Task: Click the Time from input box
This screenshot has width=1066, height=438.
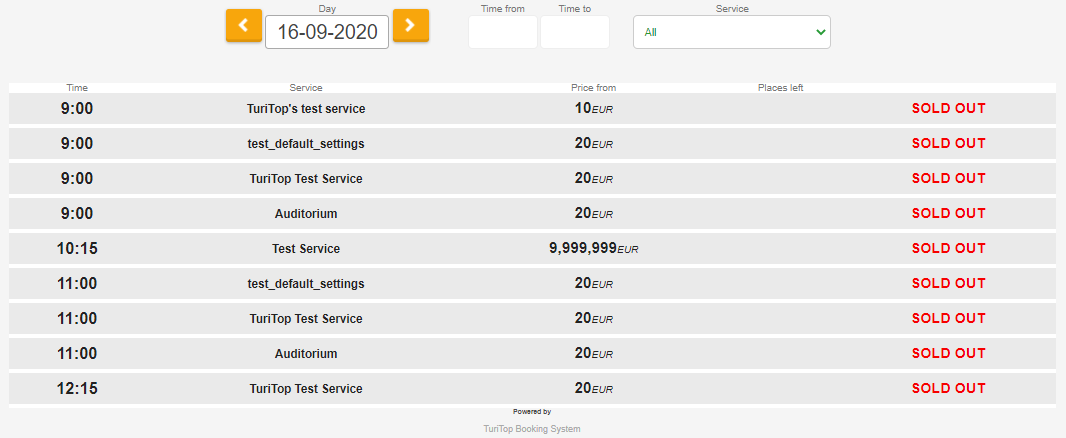Action: click(x=502, y=32)
